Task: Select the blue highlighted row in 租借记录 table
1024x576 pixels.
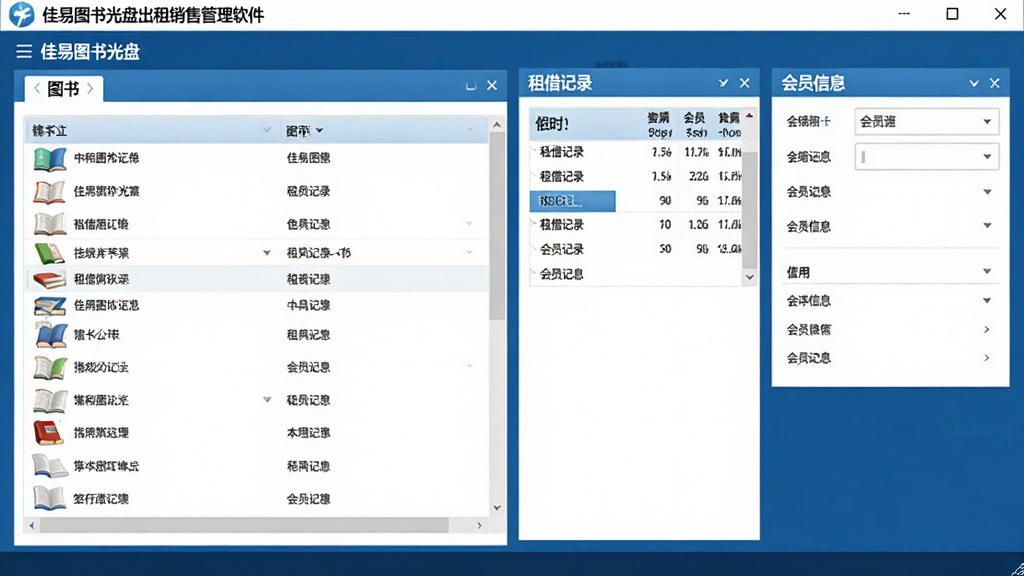Action: 572,201
